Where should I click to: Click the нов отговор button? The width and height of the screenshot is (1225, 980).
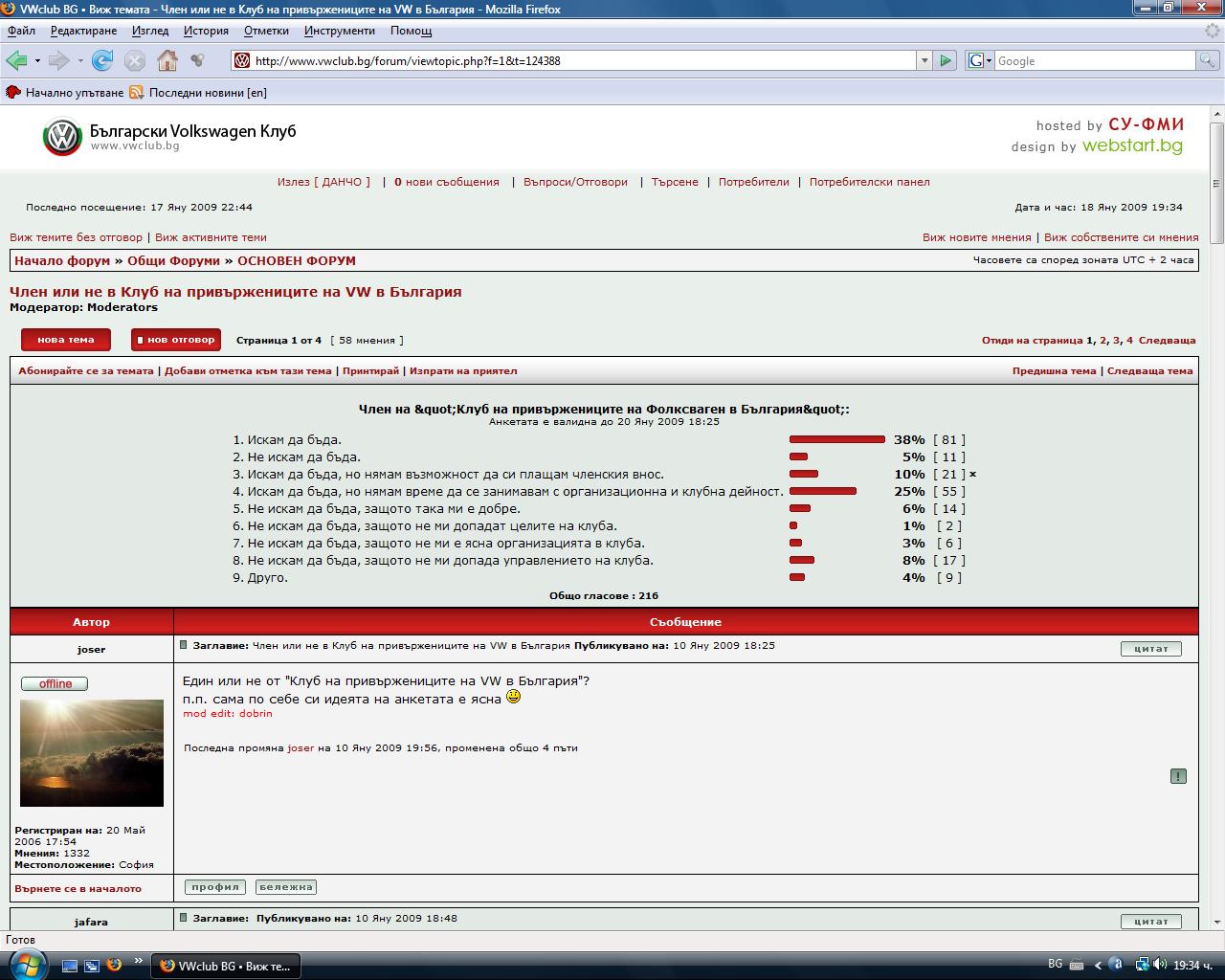click(176, 340)
